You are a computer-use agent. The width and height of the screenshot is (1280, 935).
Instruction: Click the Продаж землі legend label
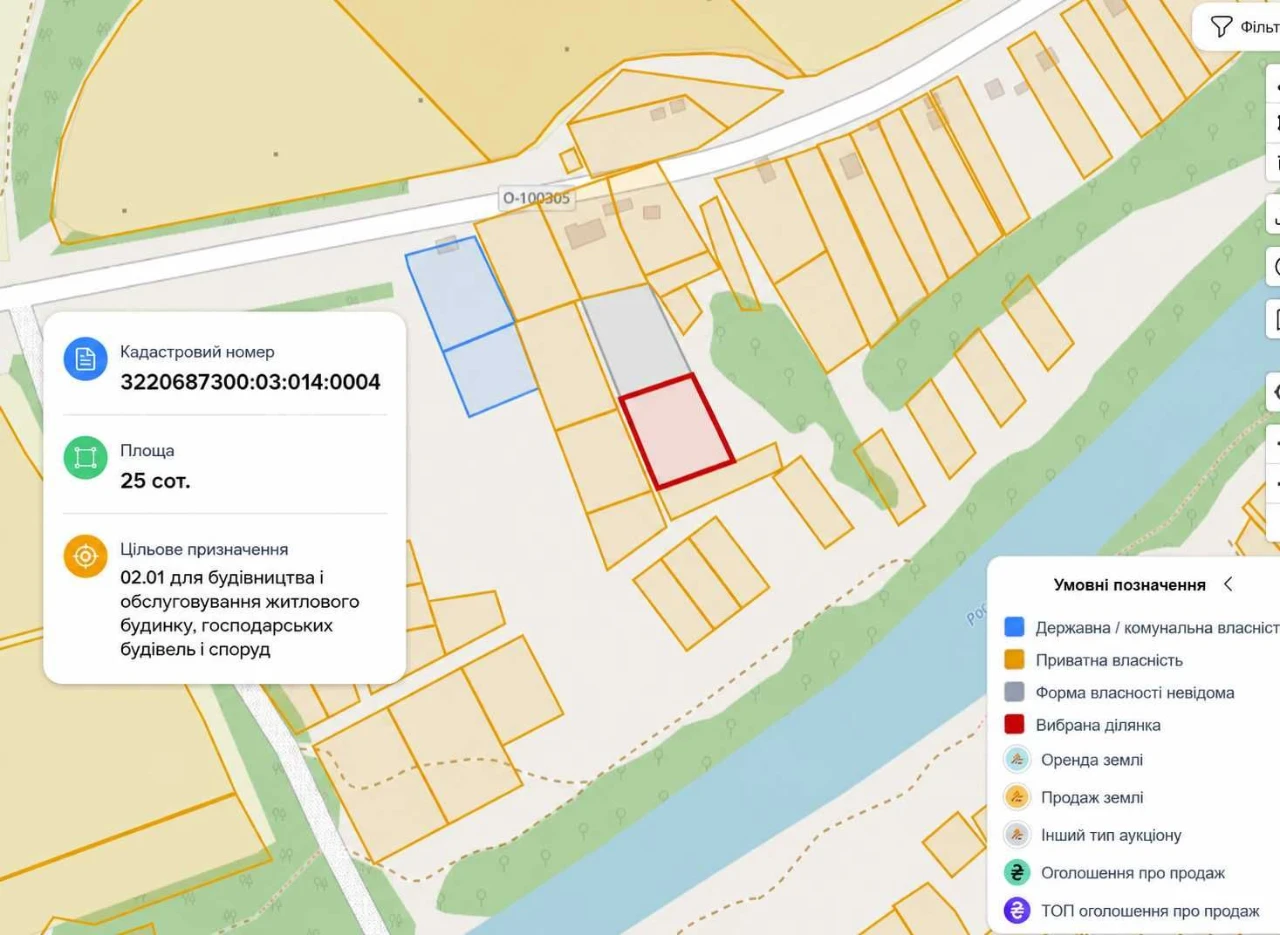coord(1092,798)
